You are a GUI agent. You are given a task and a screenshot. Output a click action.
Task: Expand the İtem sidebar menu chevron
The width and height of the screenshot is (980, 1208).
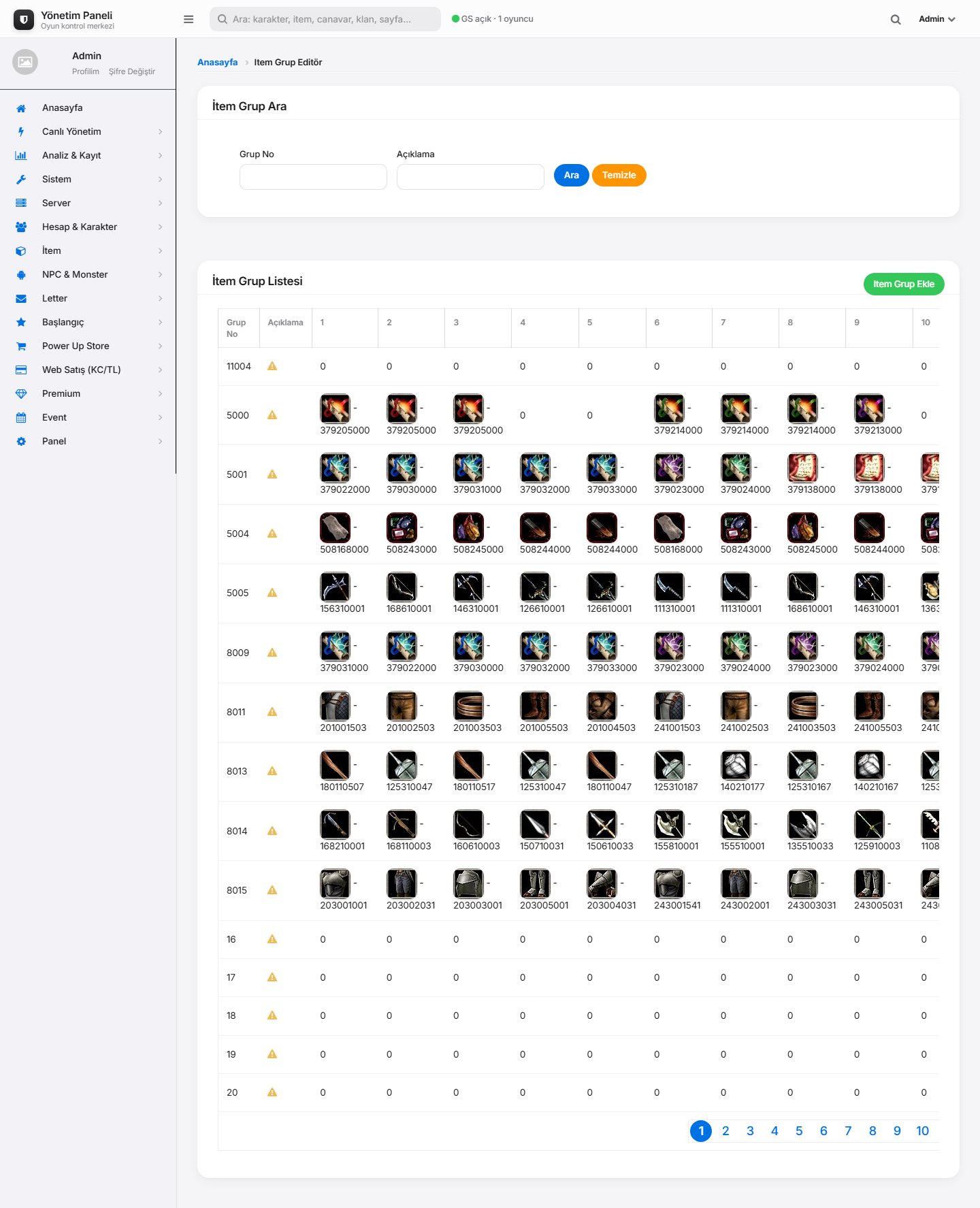[161, 251]
